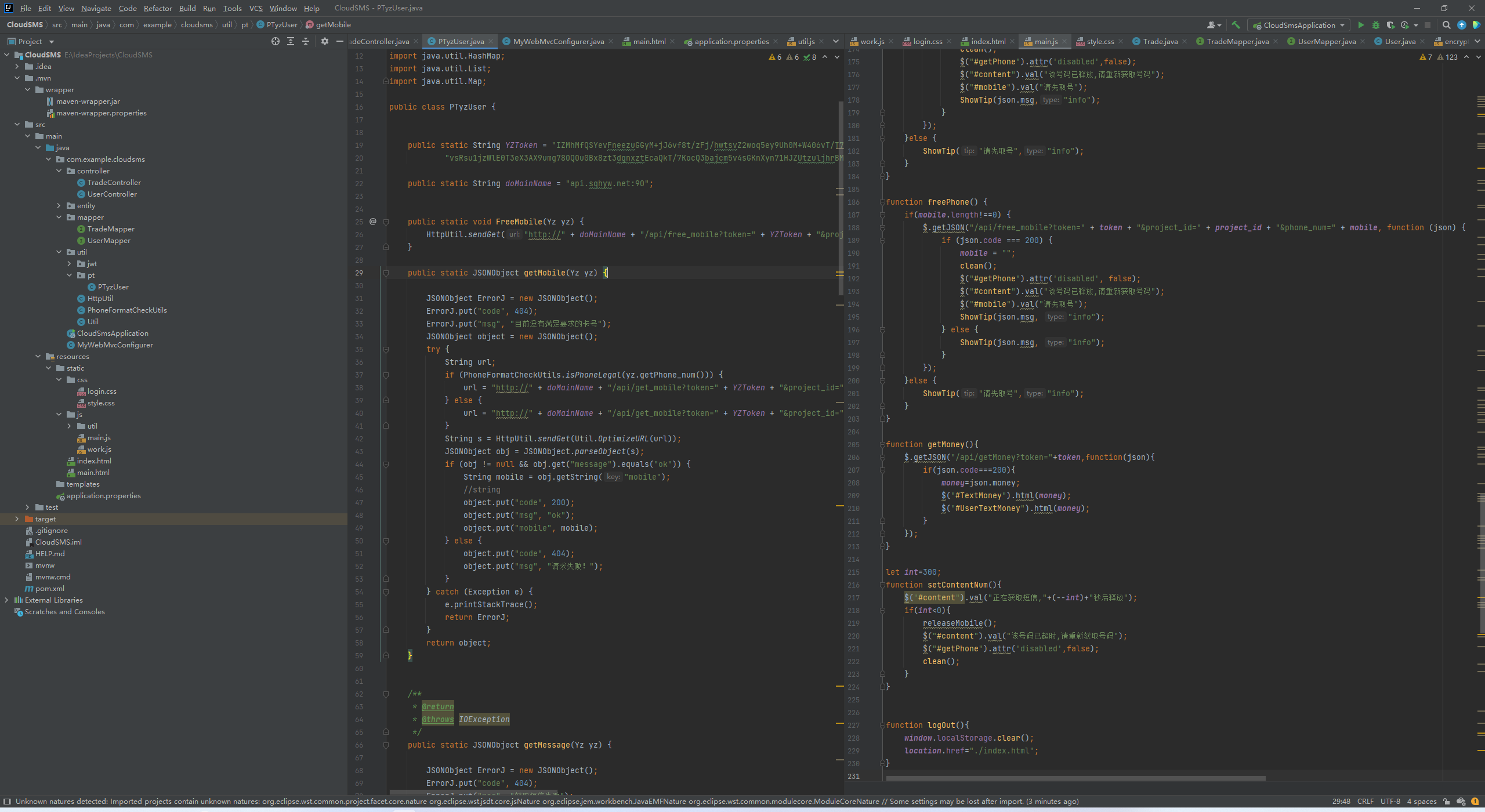Close the PTyzUser.java tab
Image resolution: width=1485 pixels, height=812 pixels.
(491, 41)
